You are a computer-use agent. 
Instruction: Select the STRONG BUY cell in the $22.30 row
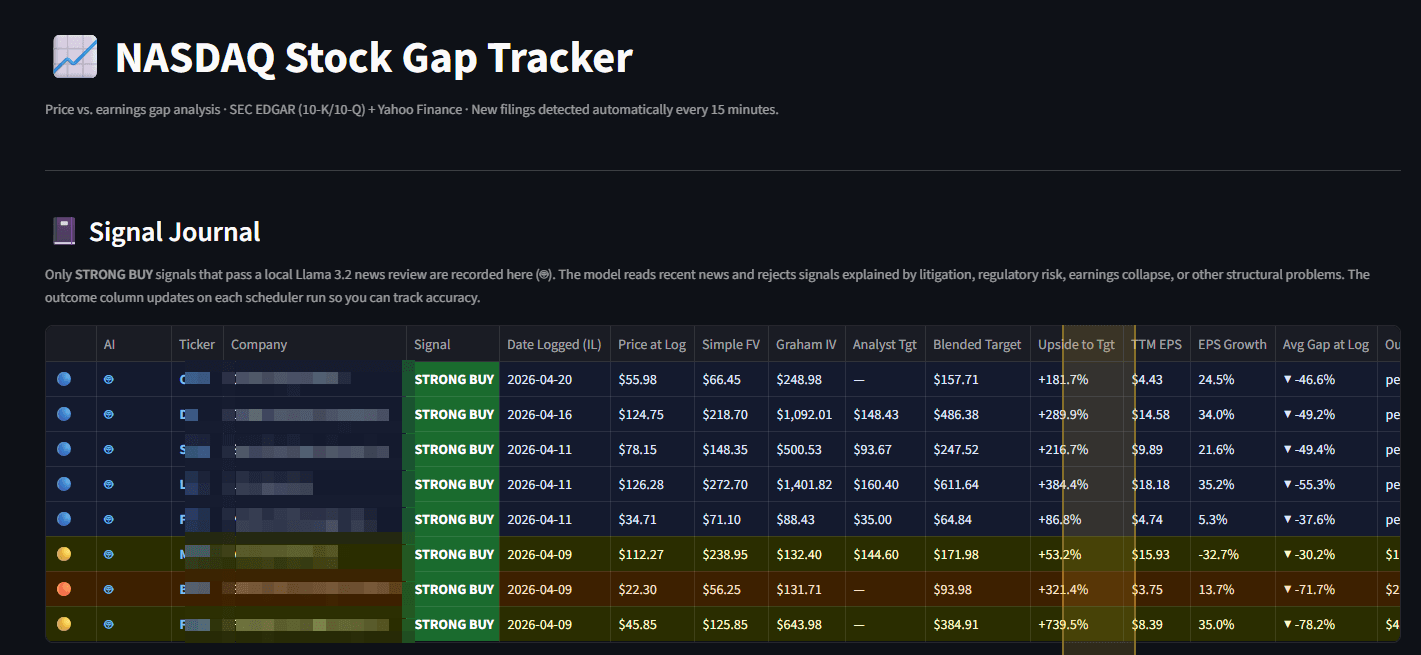pos(453,589)
